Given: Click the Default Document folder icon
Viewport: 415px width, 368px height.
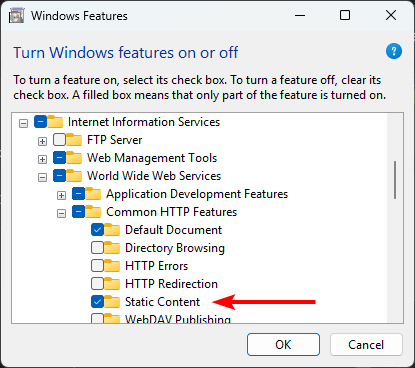Looking at the screenshot, I should [112, 230].
